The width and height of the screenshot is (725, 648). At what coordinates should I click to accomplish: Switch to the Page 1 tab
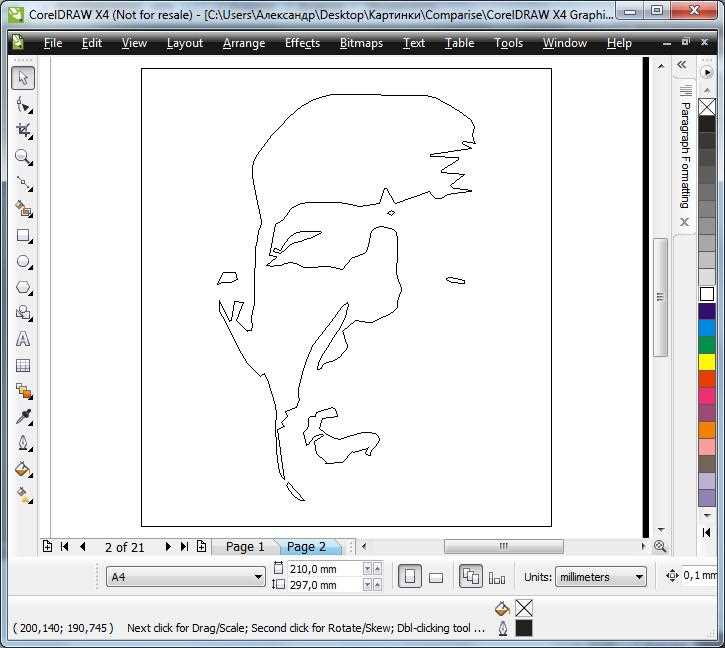click(x=245, y=547)
